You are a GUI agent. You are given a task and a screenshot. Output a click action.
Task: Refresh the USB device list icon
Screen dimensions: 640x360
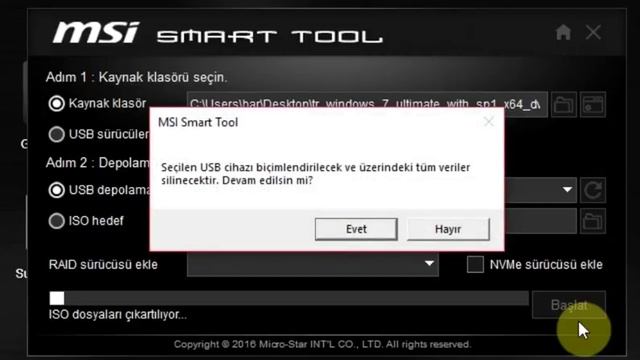click(x=593, y=190)
